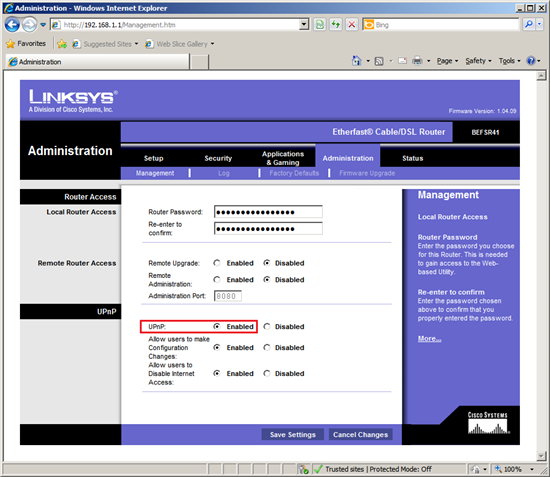Open the Safety menu
This screenshot has height=477, width=550.
coord(478,61)
